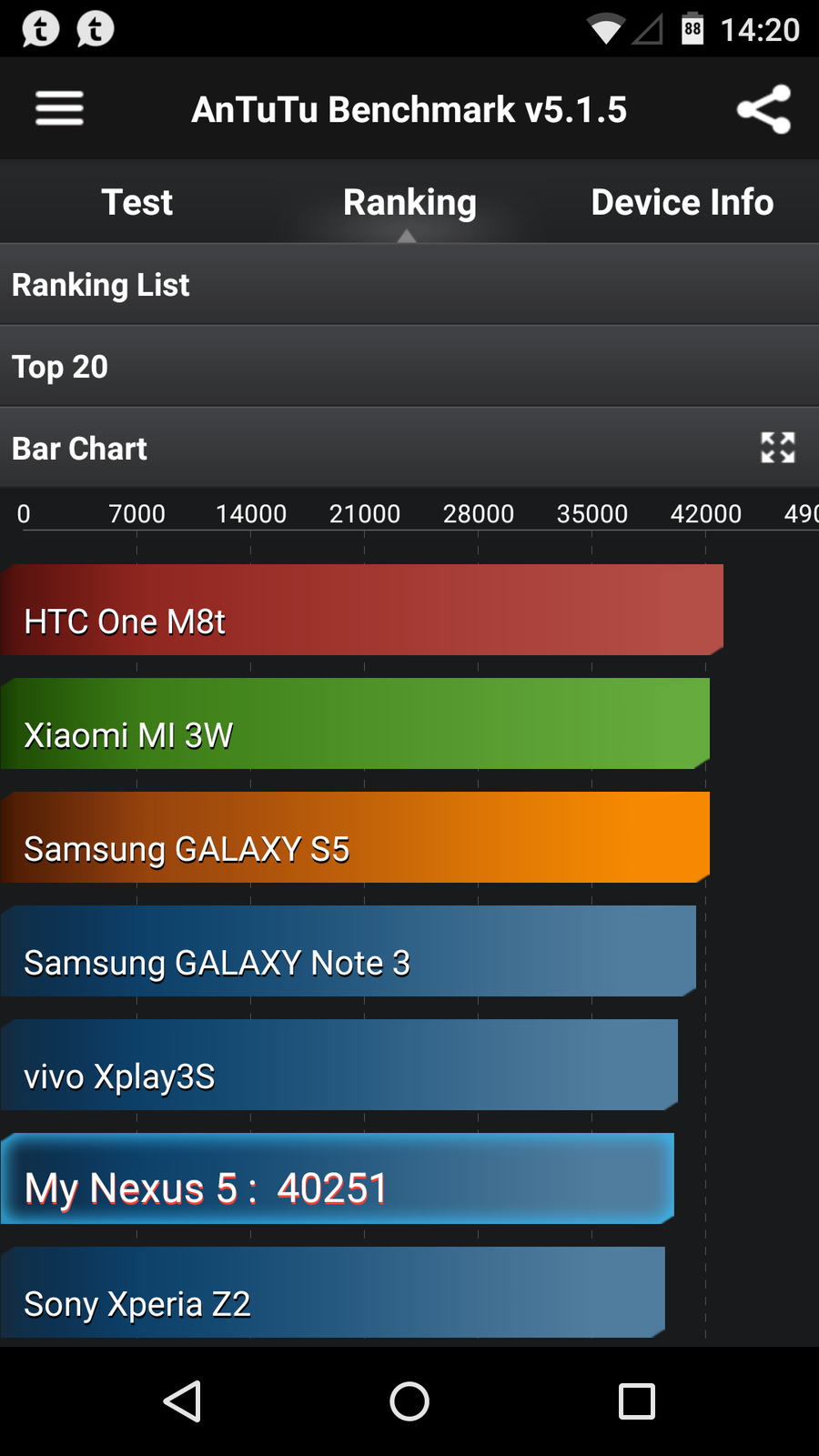Viewport: 819px width, 1456px height.
Task: Tap My Nexus 5 score bar
Action: (337, 1178)
